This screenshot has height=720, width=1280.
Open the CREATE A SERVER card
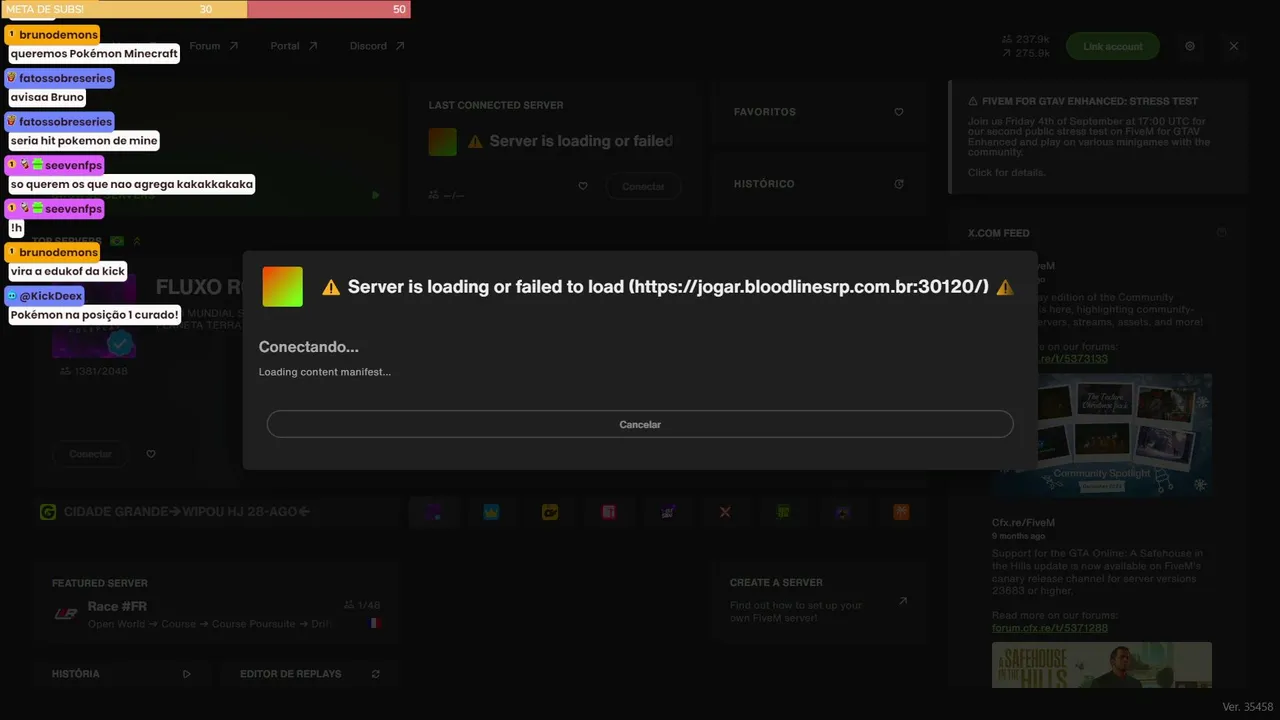click(819, 602)
